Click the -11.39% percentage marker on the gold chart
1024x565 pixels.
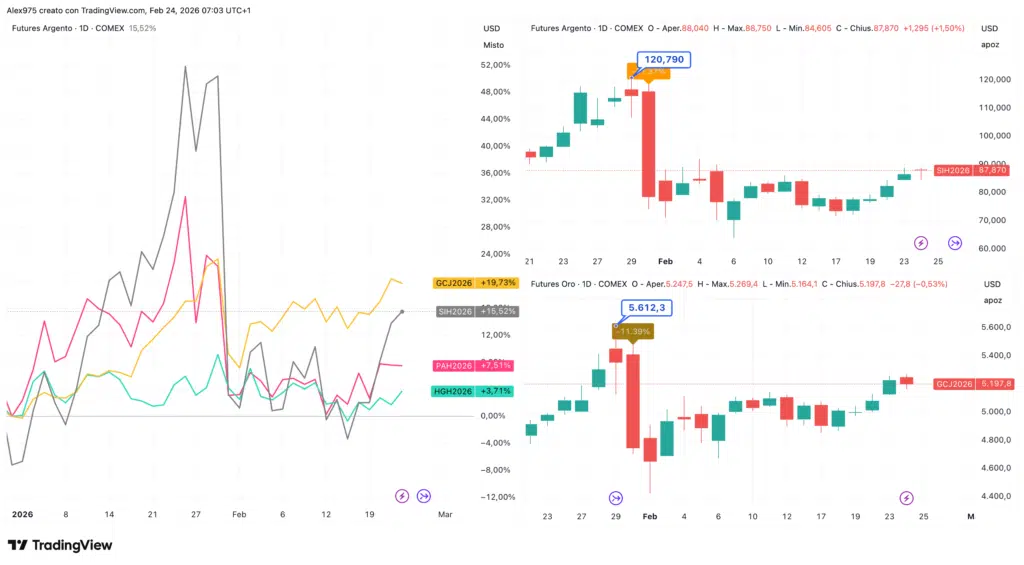coord(633,330)
